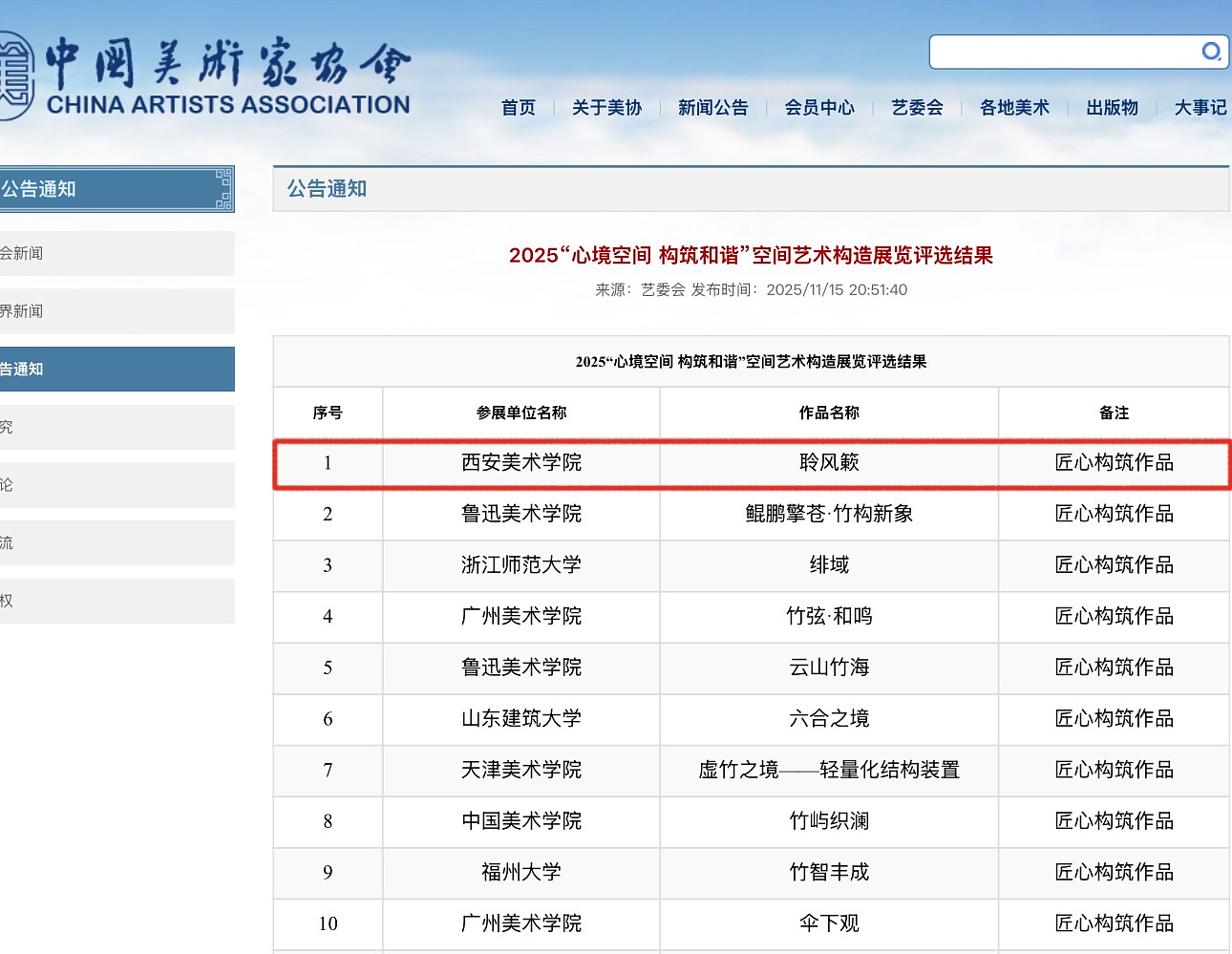Image resolution: width=1232 pixels, height=954 pixels.
Task: Open the 界新闻 sidebar link
Action: (x=115, y=311)
